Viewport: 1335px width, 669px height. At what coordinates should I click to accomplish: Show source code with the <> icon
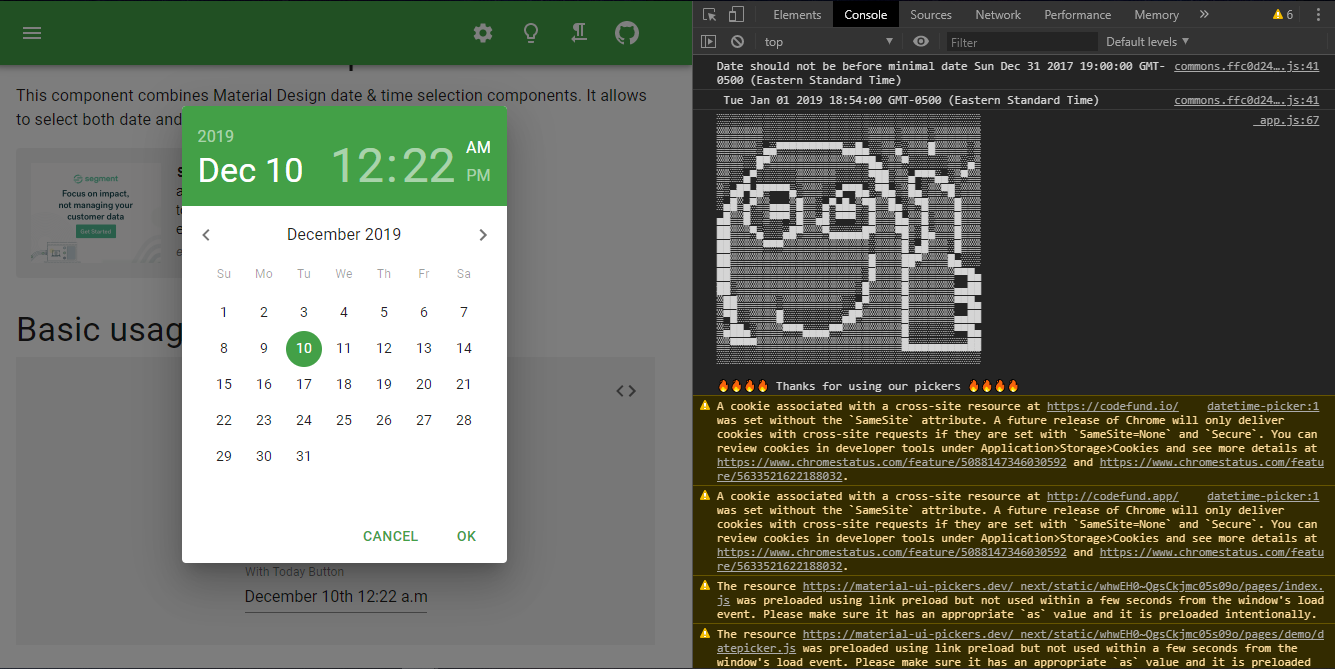626,391
